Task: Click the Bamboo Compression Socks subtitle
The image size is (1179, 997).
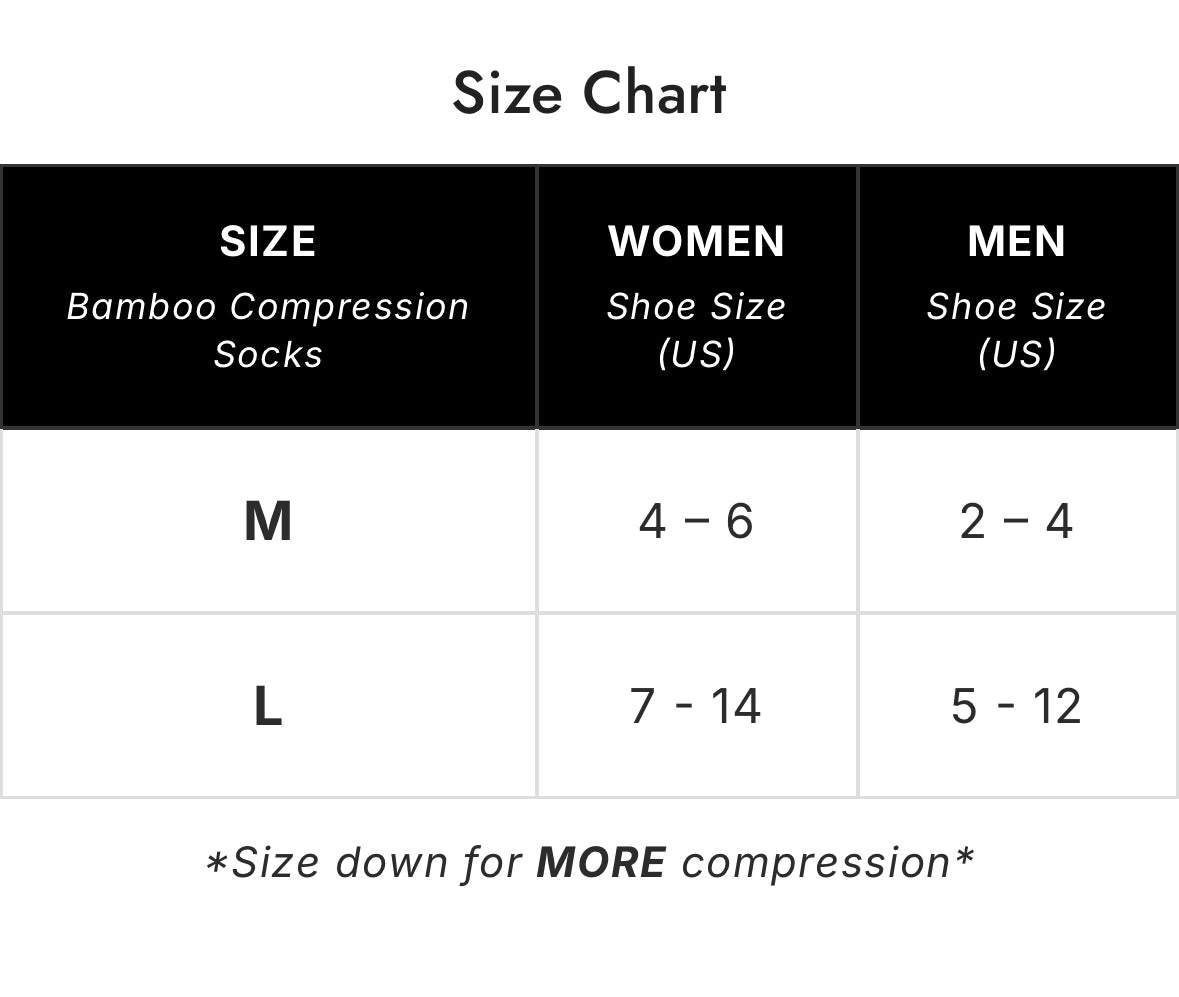Action: (268, 330)
